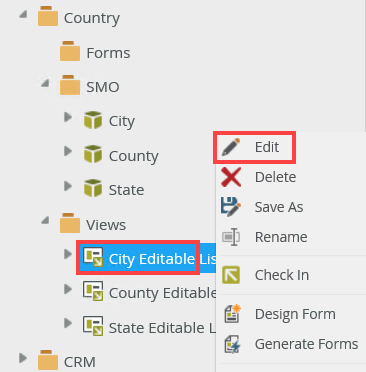Screen dimensions: 366x372
Task: Click the State SmartObject cube icon
Action: click(93, 188)
